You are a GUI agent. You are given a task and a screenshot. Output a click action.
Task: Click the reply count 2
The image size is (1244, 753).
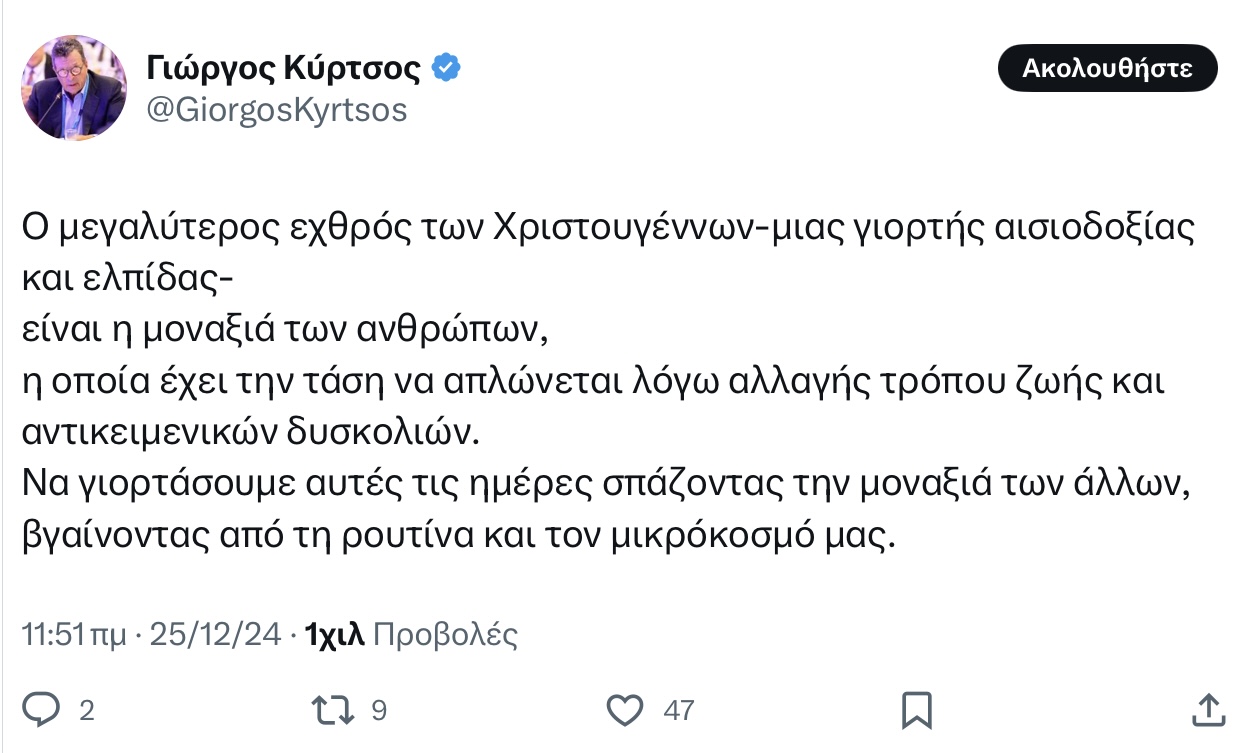87,711
